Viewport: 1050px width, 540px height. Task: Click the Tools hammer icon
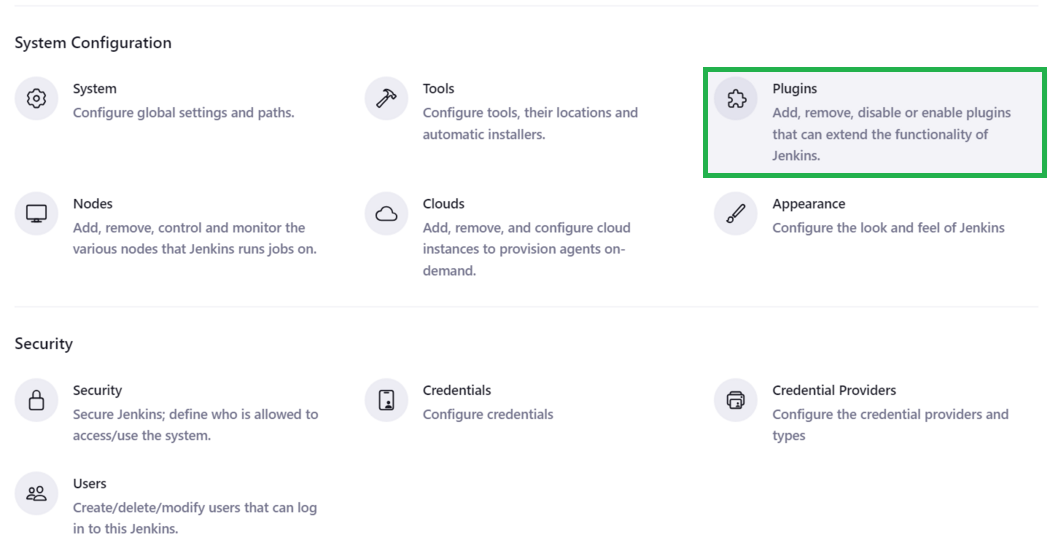click(386, 99)
